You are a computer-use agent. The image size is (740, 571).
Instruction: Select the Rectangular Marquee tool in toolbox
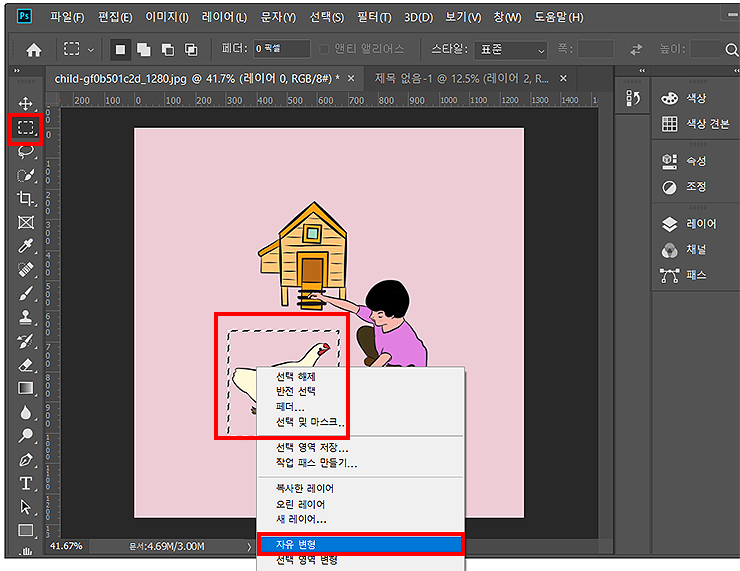tap(25, 127)
